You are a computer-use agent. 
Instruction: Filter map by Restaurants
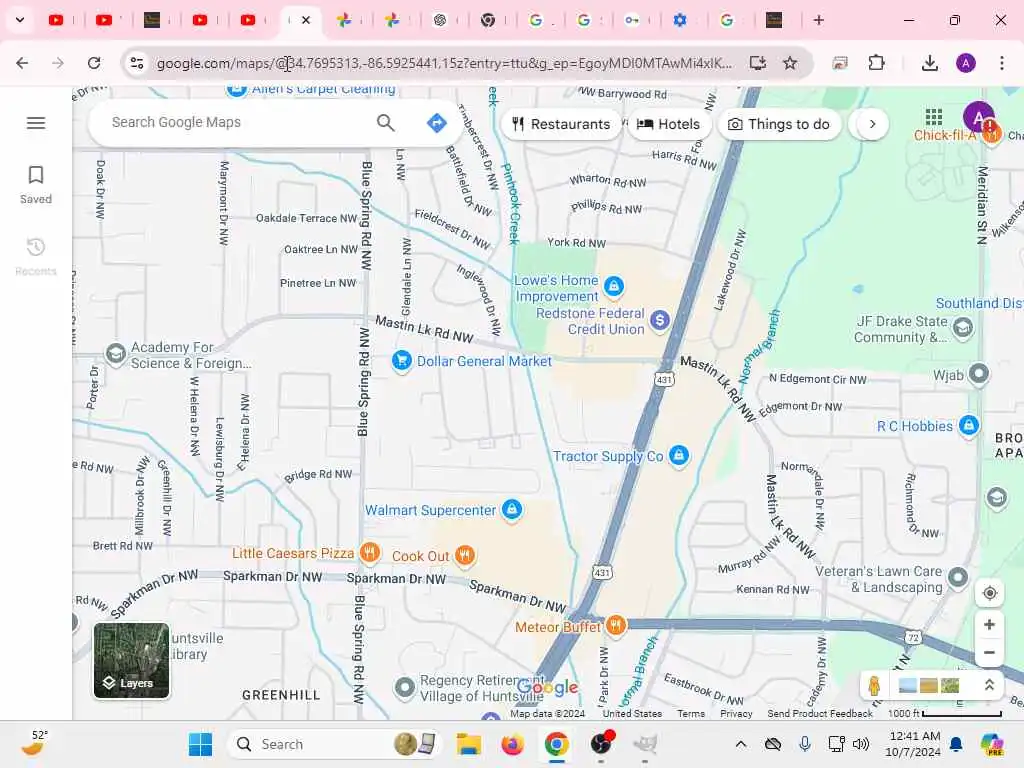coord(561,124)
